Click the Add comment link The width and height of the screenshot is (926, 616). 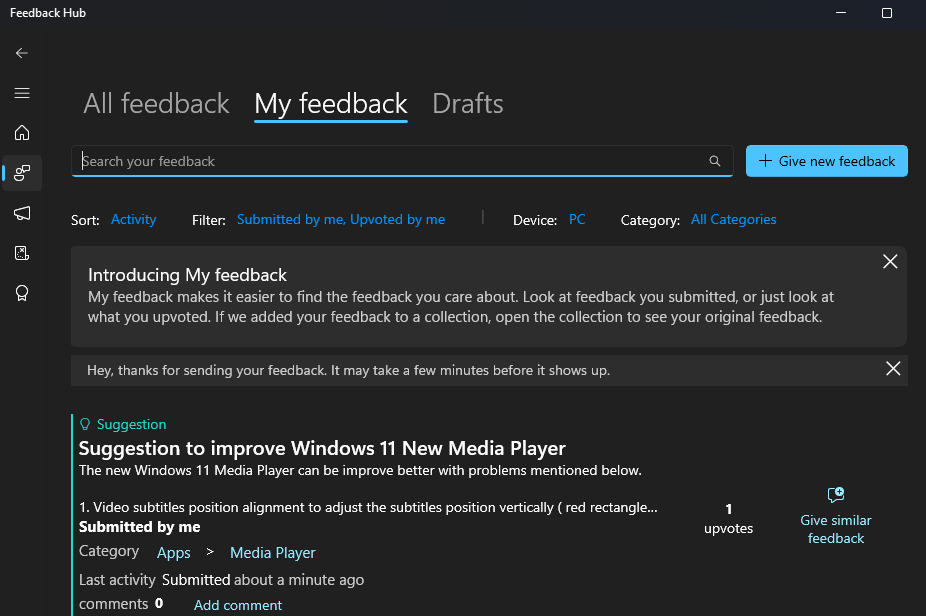point(238,605)
